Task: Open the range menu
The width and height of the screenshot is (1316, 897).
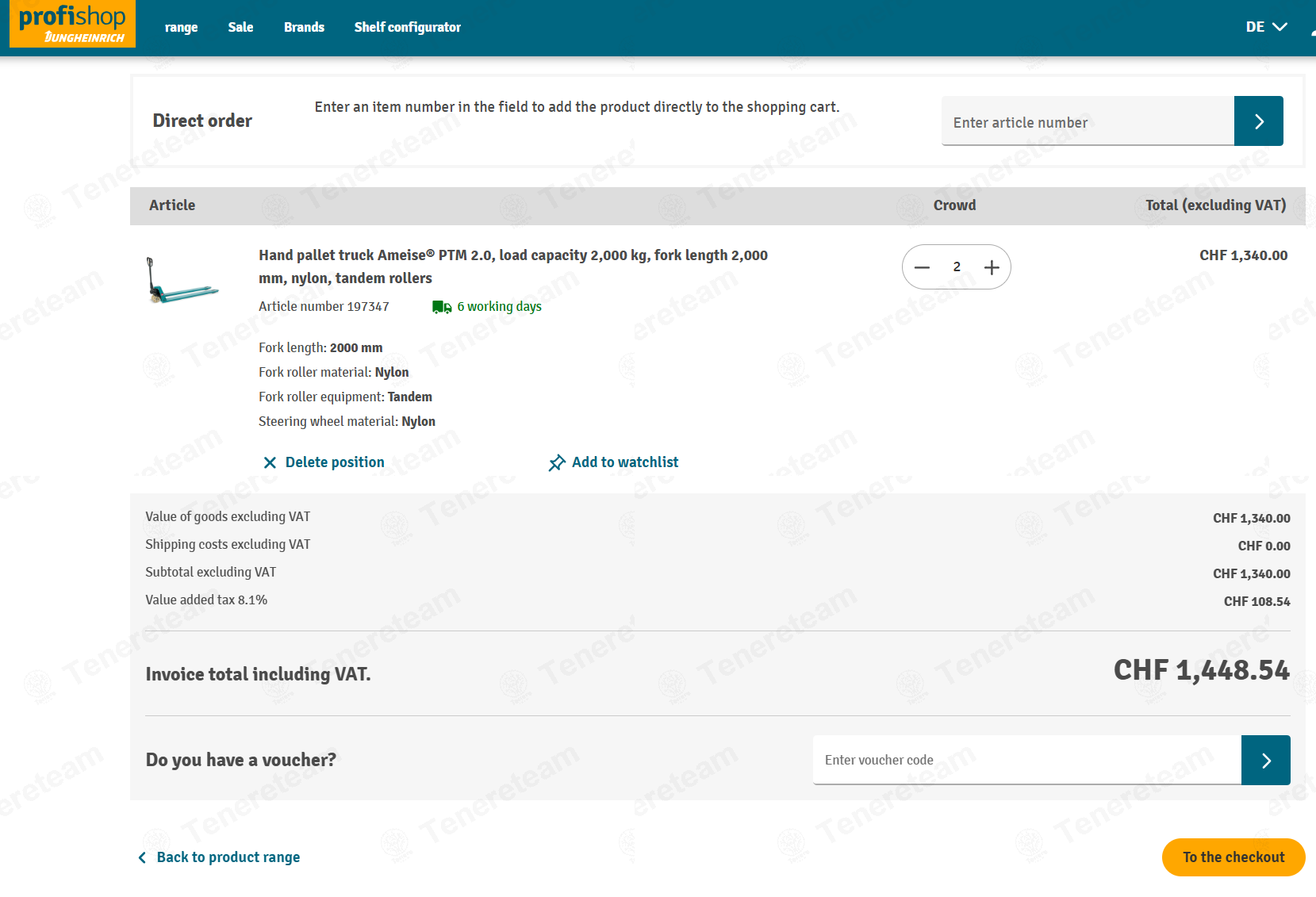Action: (x=181, y=27)
